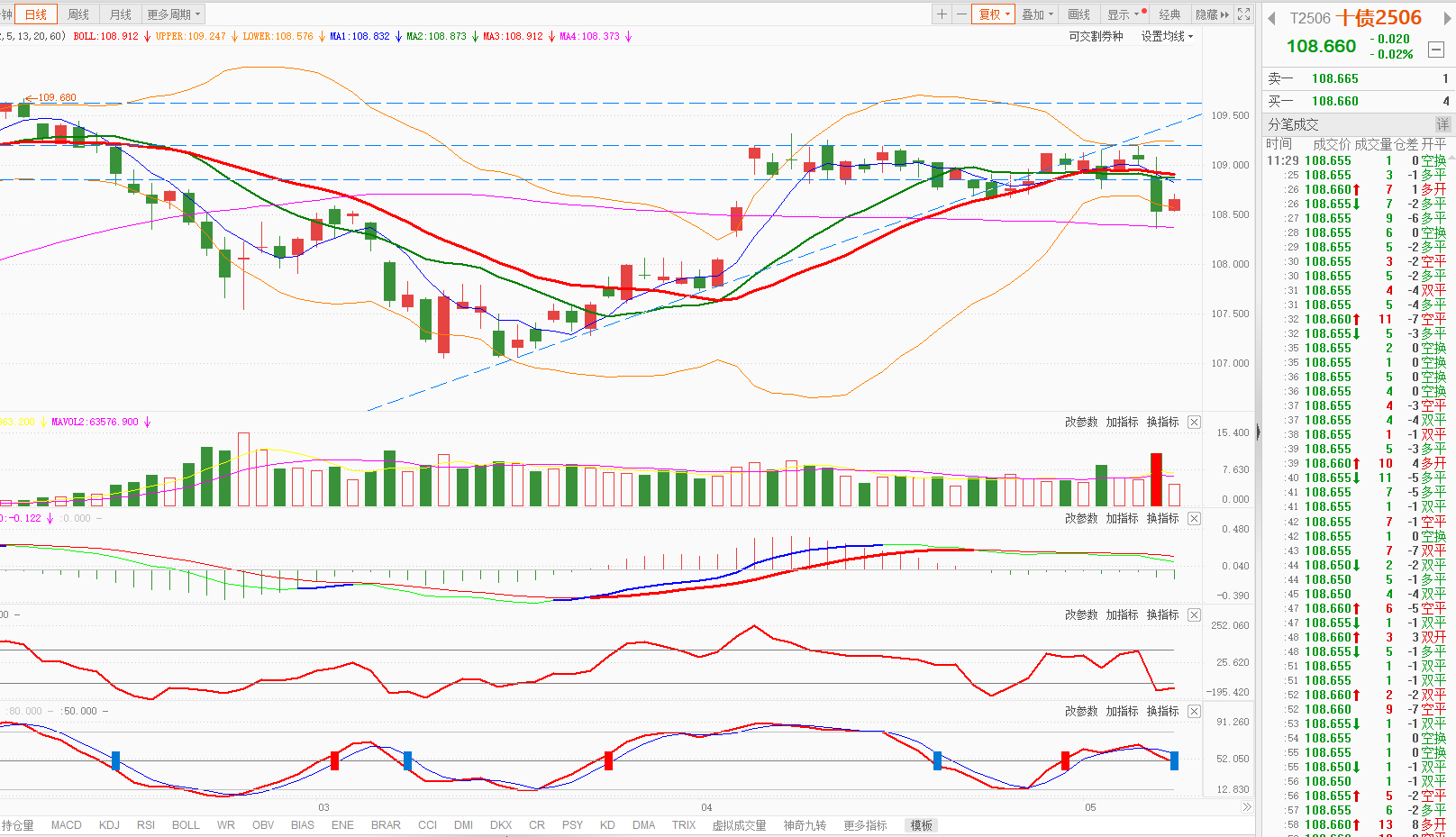1456x837 pixels.
Task: Click the 模板 template button
Action: [x=922, y=825]
